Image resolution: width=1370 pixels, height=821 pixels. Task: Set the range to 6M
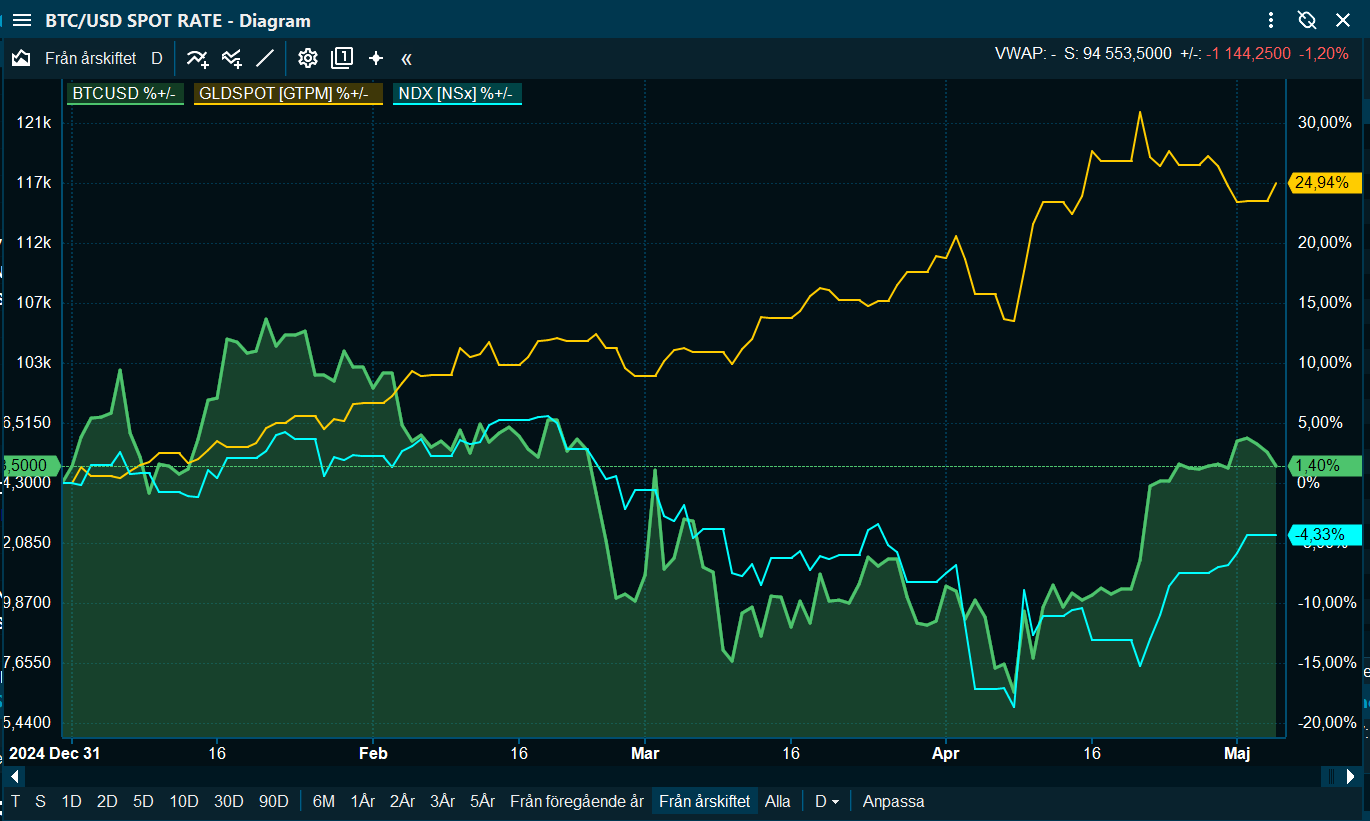click(x=324, y=801)
